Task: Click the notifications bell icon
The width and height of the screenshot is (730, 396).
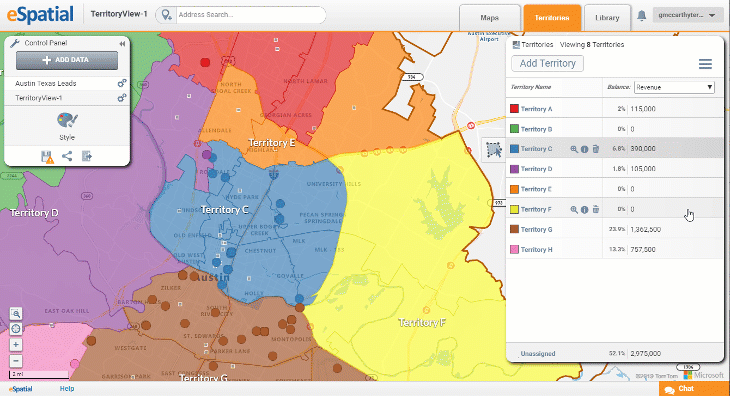Action: point(642,15)
